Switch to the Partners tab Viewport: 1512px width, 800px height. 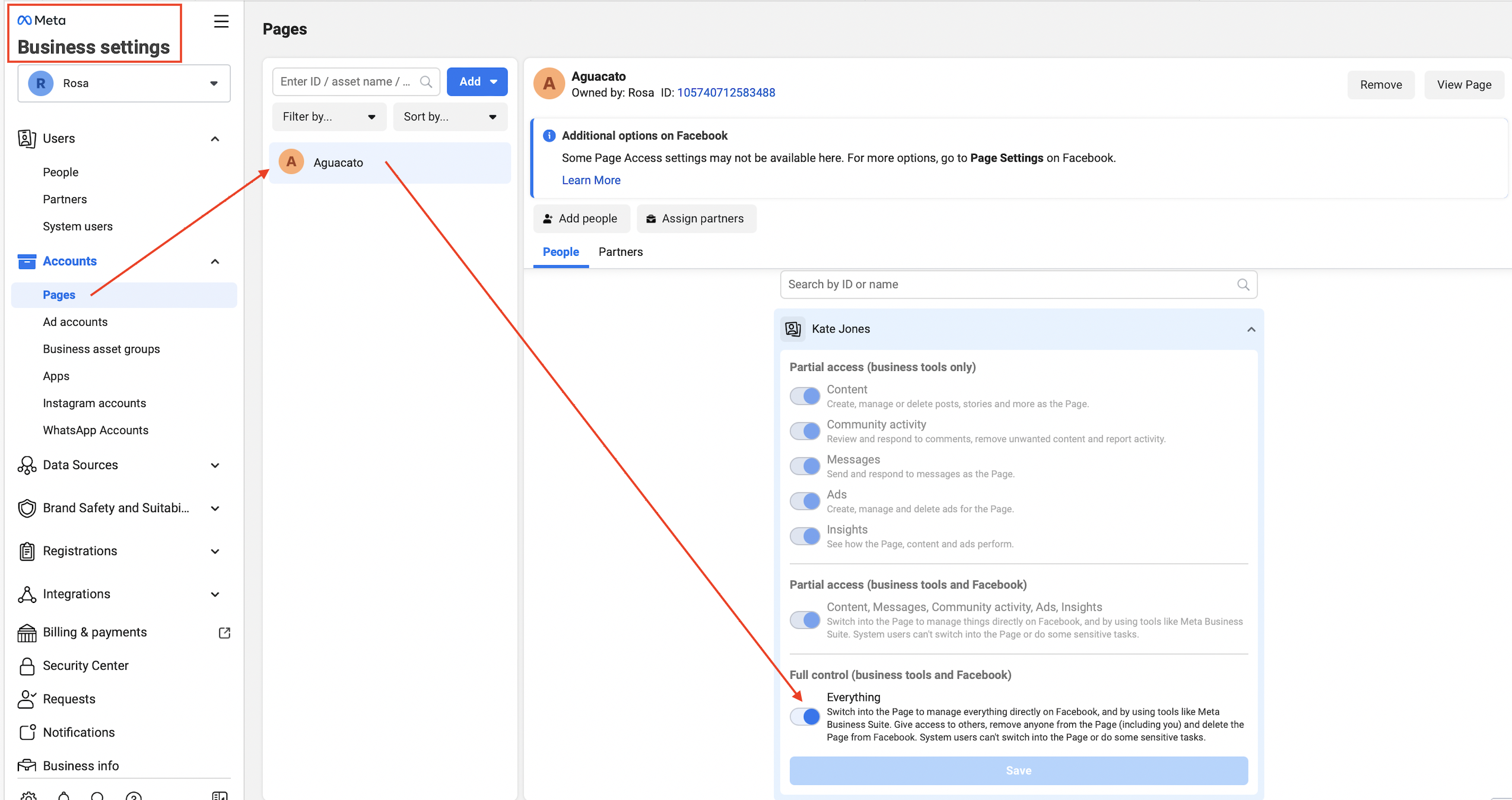coord(621,252)
